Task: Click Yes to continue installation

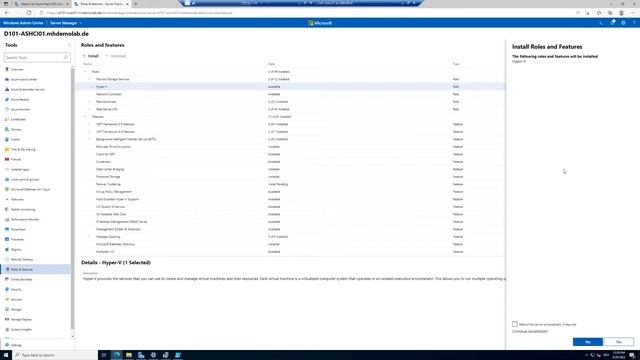Action: pos(588,342)
